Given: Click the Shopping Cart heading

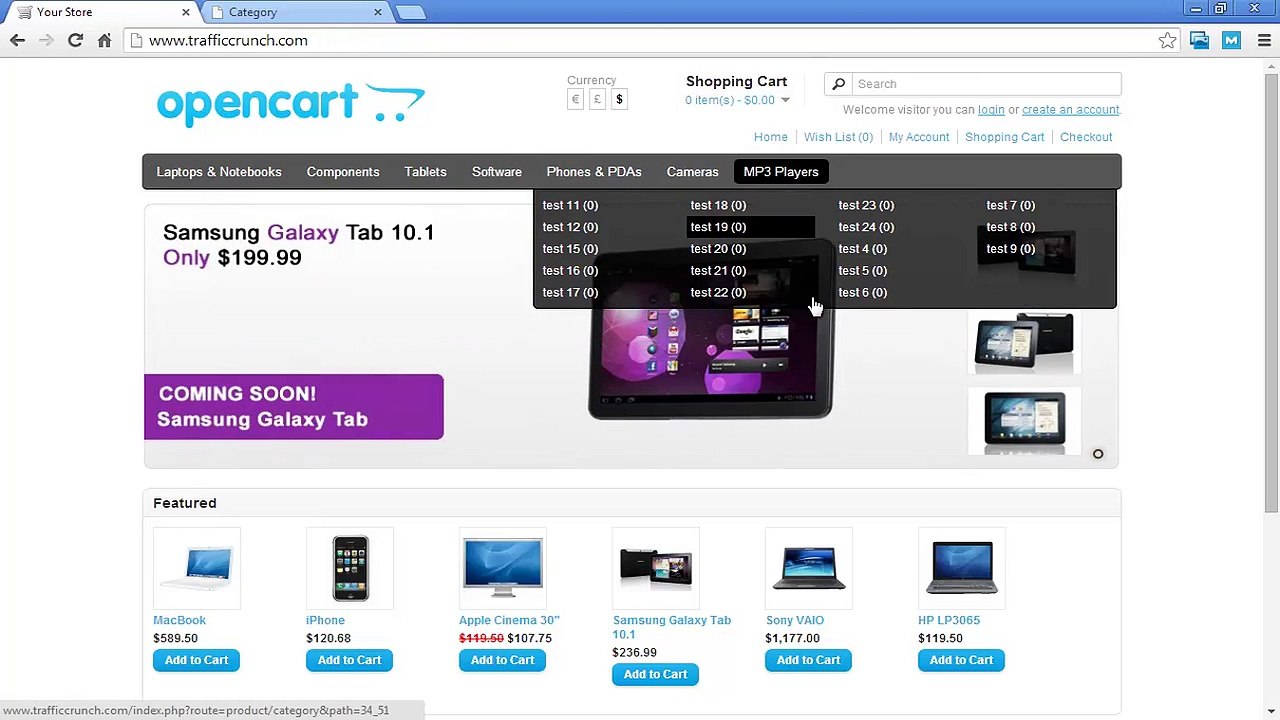Looking at the screenshot, I should click(736, 81).
